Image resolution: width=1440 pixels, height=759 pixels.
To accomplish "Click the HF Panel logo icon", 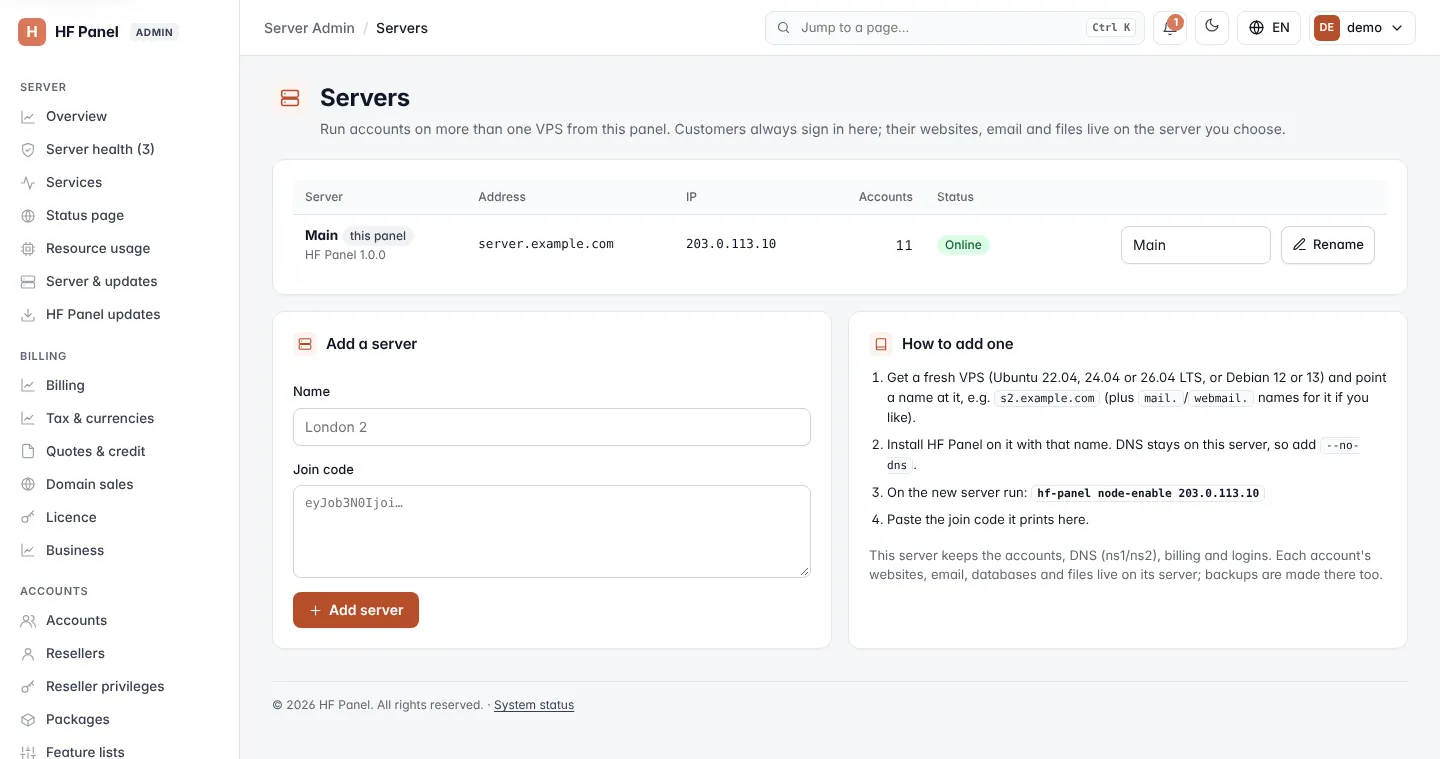I will [32, 32].
